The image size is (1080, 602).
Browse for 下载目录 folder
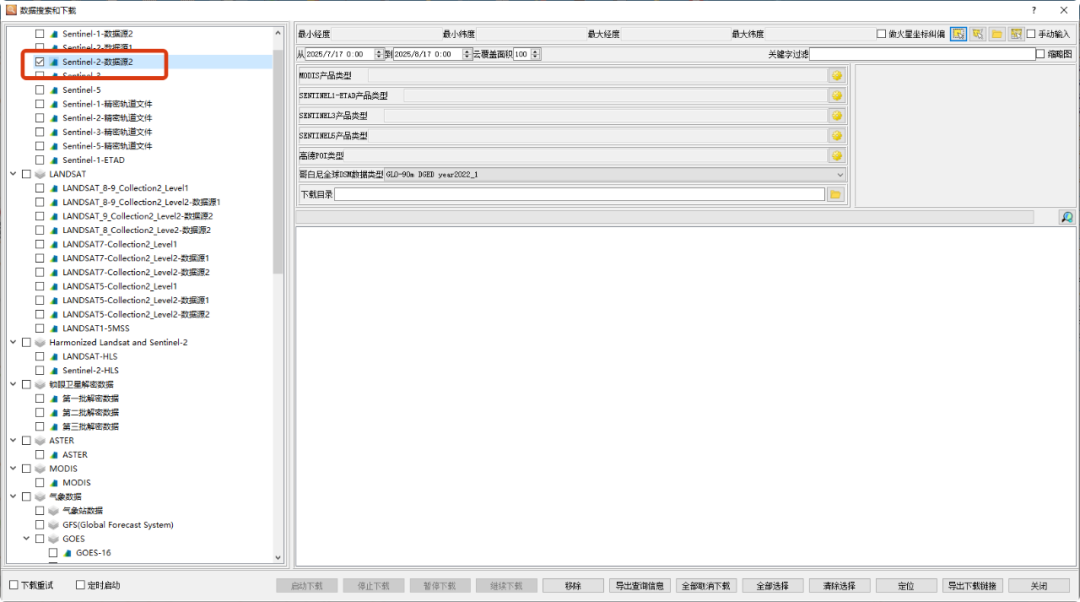tap(835, 195)
